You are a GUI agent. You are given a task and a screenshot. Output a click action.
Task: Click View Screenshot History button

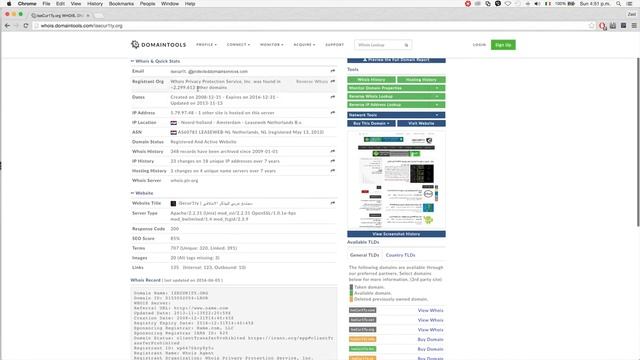tap(396, 234)
